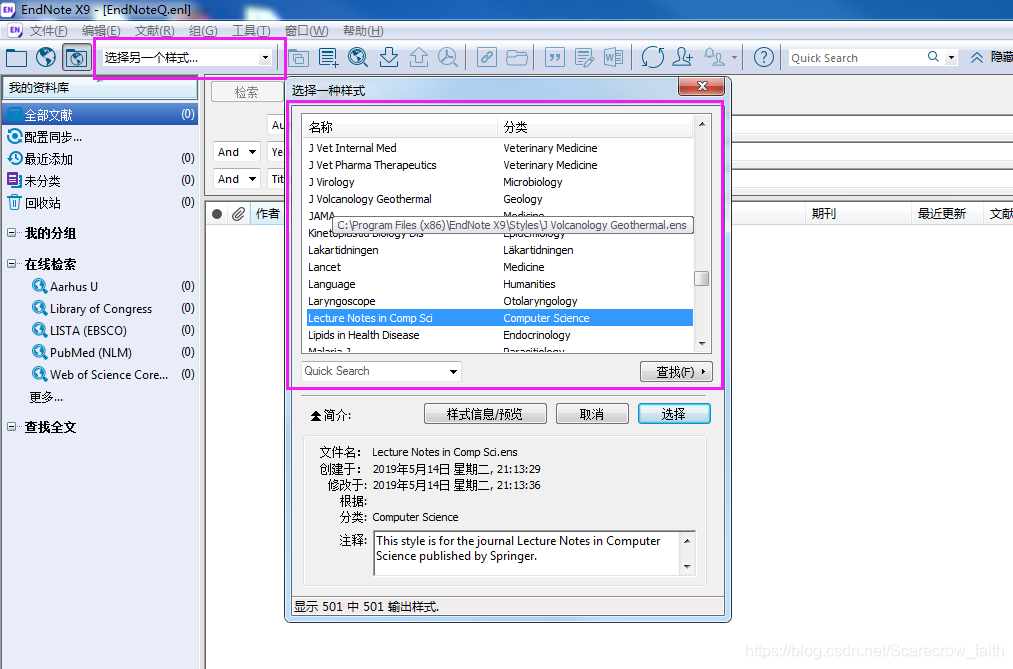Click the Sync Library icon
Viewport: 1013px width, 669px height.
pyautogui.click(x=653, y=57)
